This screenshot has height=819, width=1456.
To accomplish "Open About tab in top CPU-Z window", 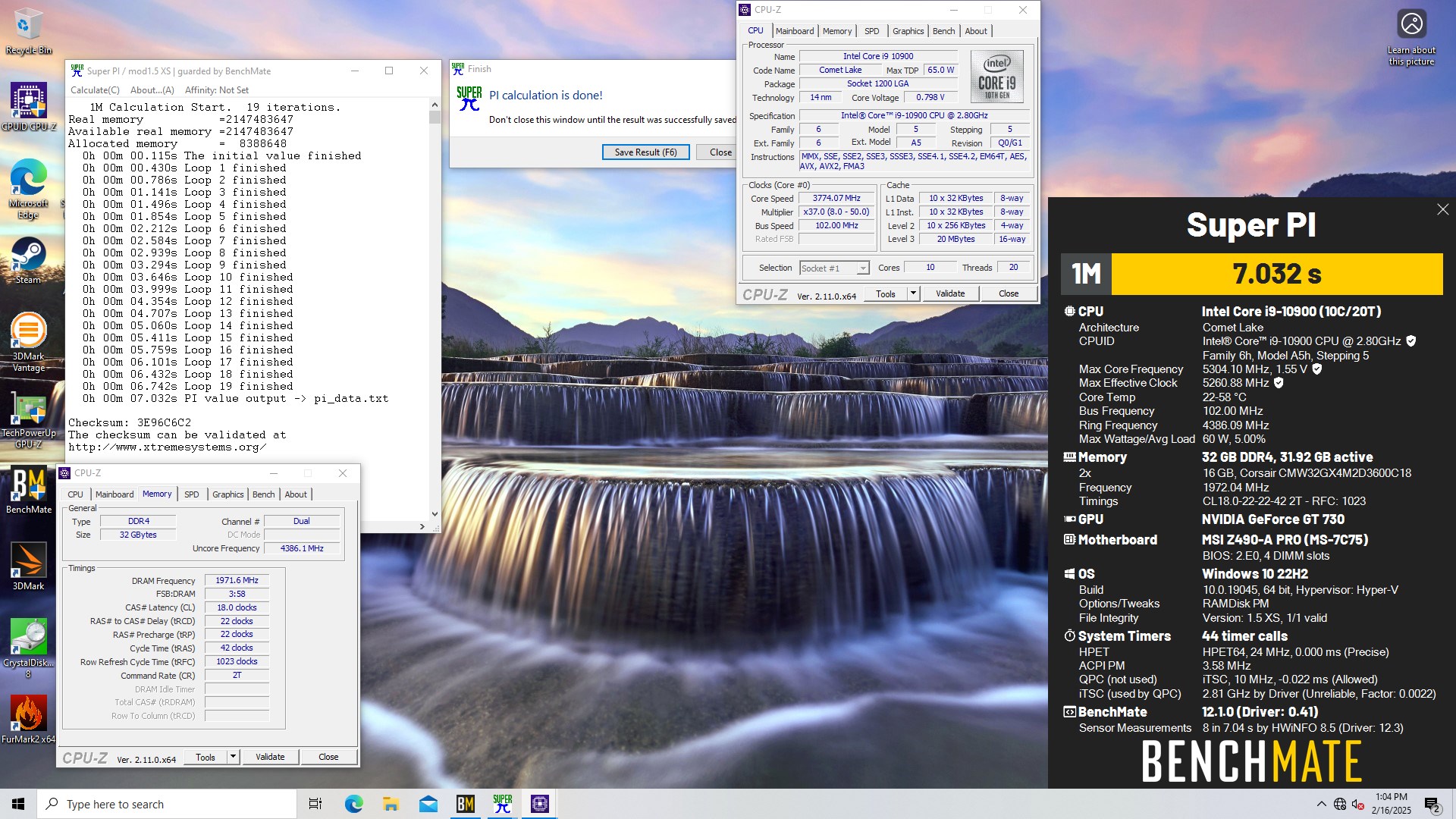I will point(976,31).
